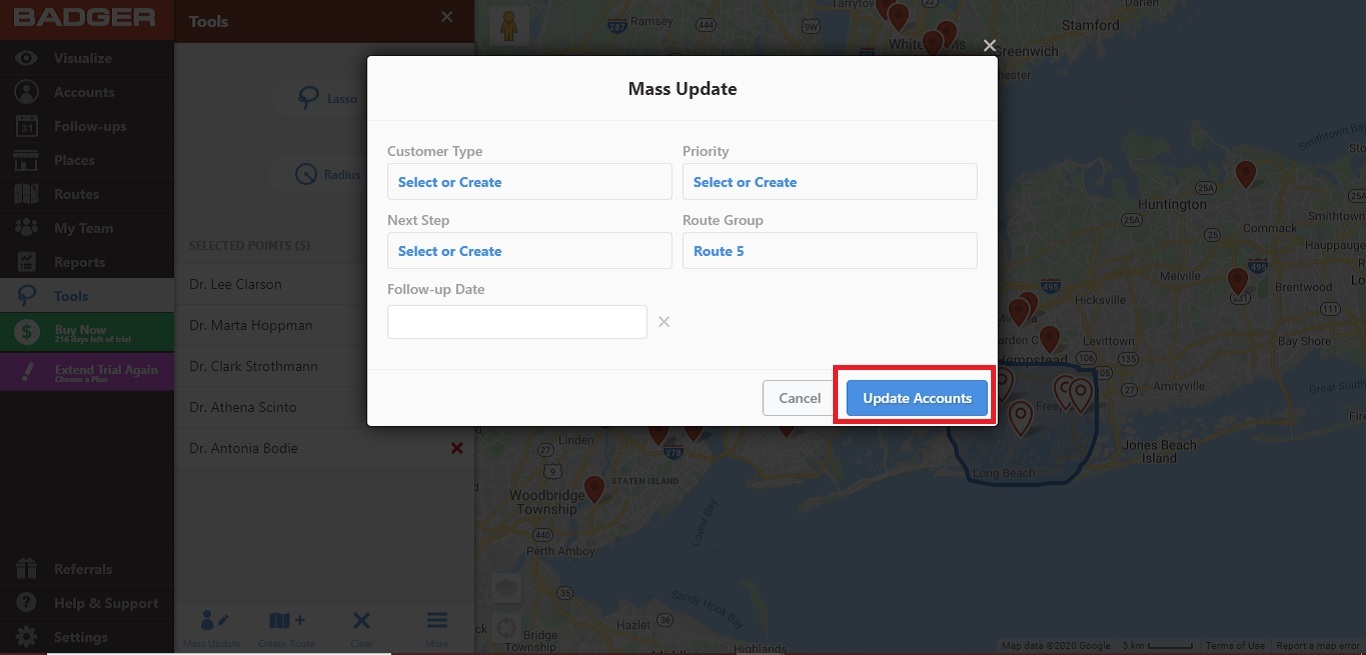1366x655 pixels.
Task: Open the Route Group dropdown showing Route 5
Action: pyautogui.click(x=830, y=251)
